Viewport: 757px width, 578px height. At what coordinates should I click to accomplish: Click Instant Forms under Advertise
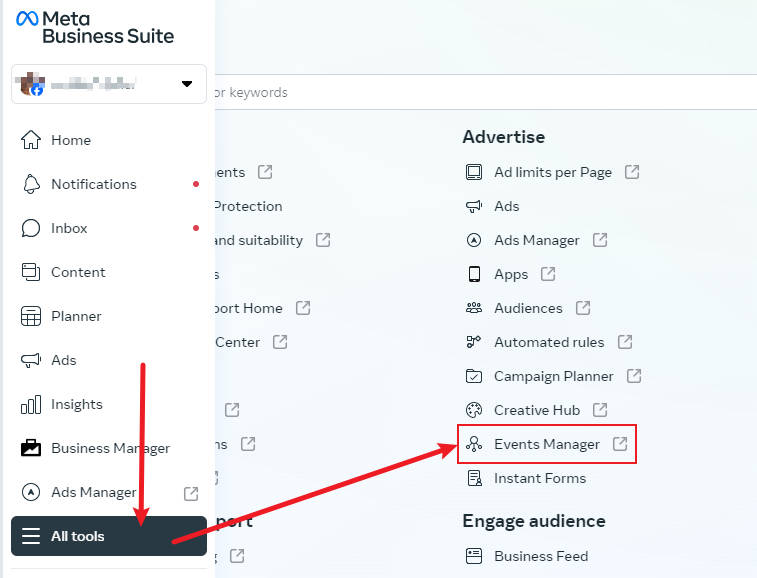tap(539, 478)
